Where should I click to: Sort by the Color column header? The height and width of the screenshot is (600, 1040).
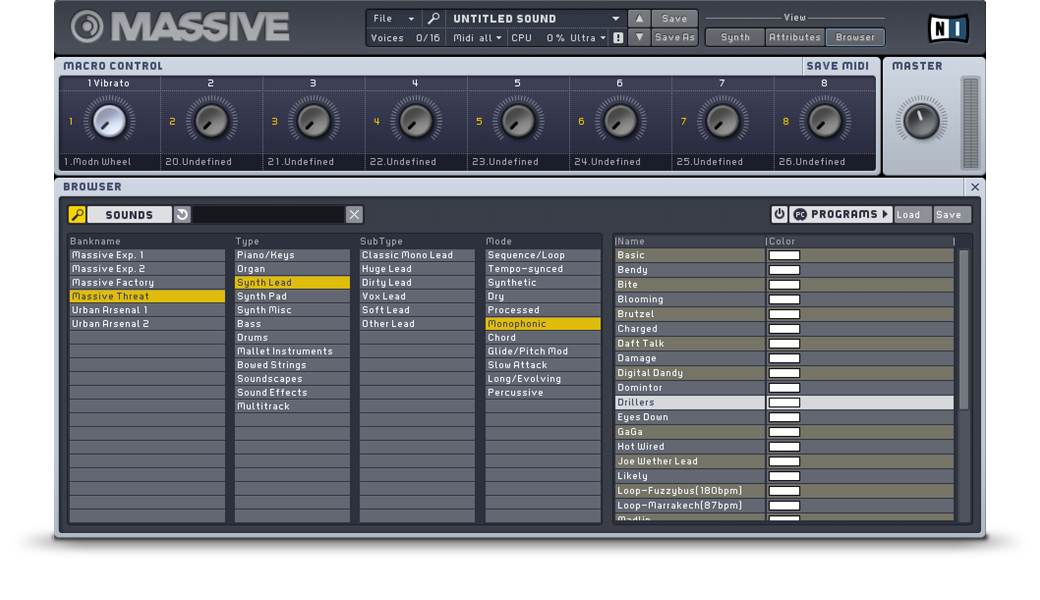[860, 241]
